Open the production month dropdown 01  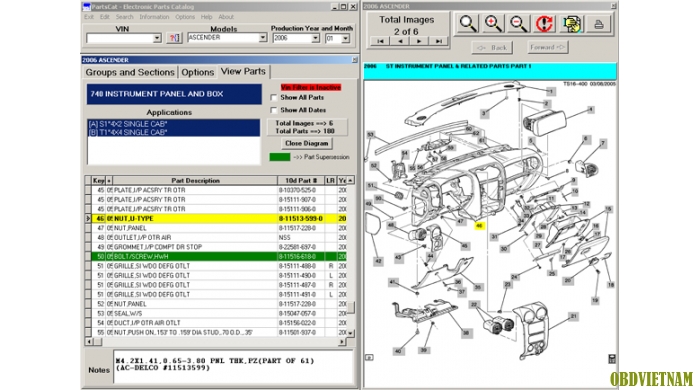[x=346, y=39]
